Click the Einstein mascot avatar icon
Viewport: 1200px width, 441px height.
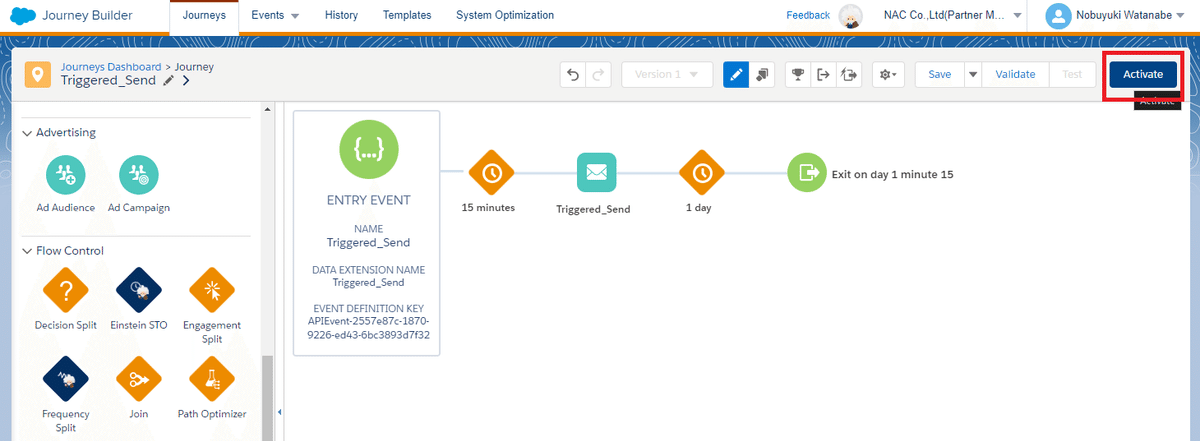(x=850, y=16)
